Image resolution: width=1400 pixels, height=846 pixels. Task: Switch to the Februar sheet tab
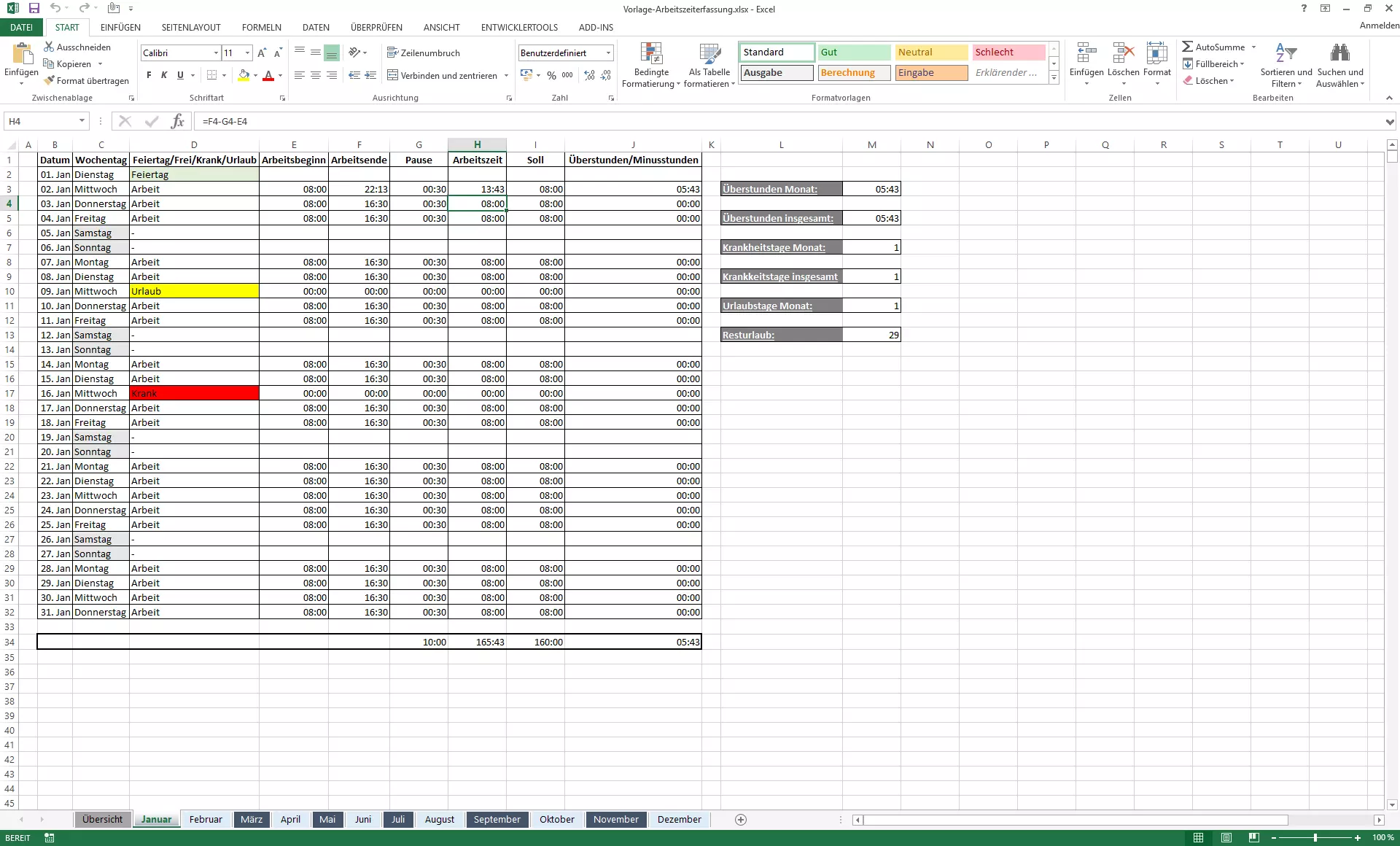(x=206, y=819)
